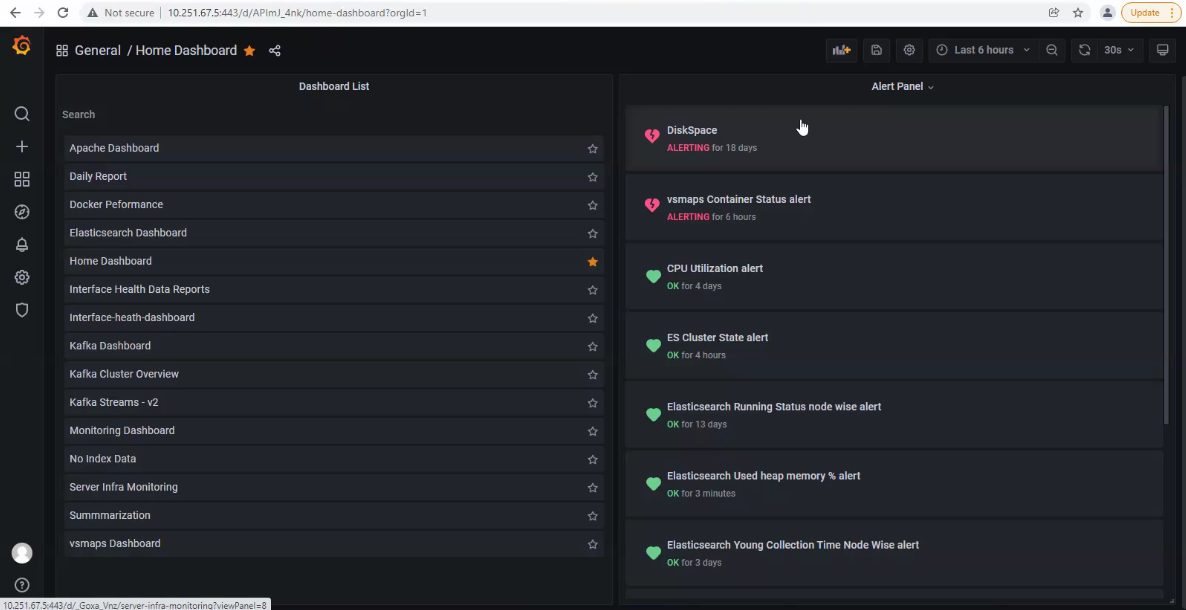Open the Interface Health Data Reports dashboard

click(x=139, y=289)
